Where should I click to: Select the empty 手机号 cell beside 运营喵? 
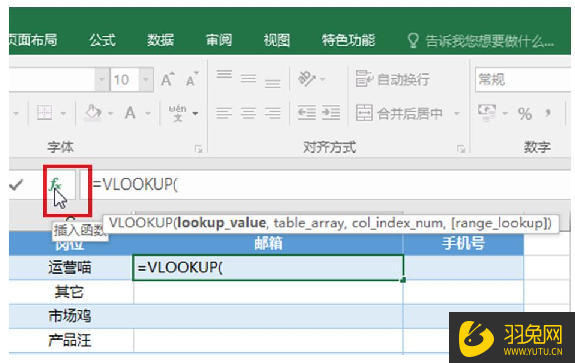(x=463, y=268)
